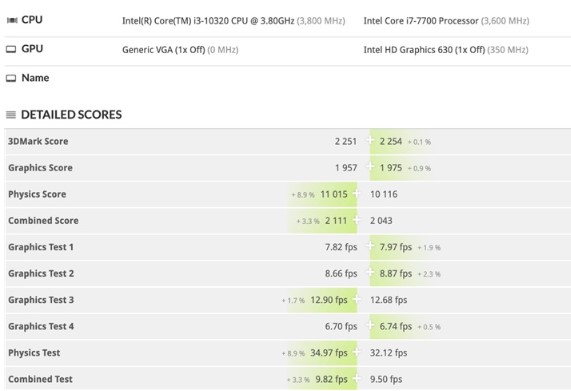The image size is (571, 391).
Task: Click the CPU chip icon
Action: 12,20
